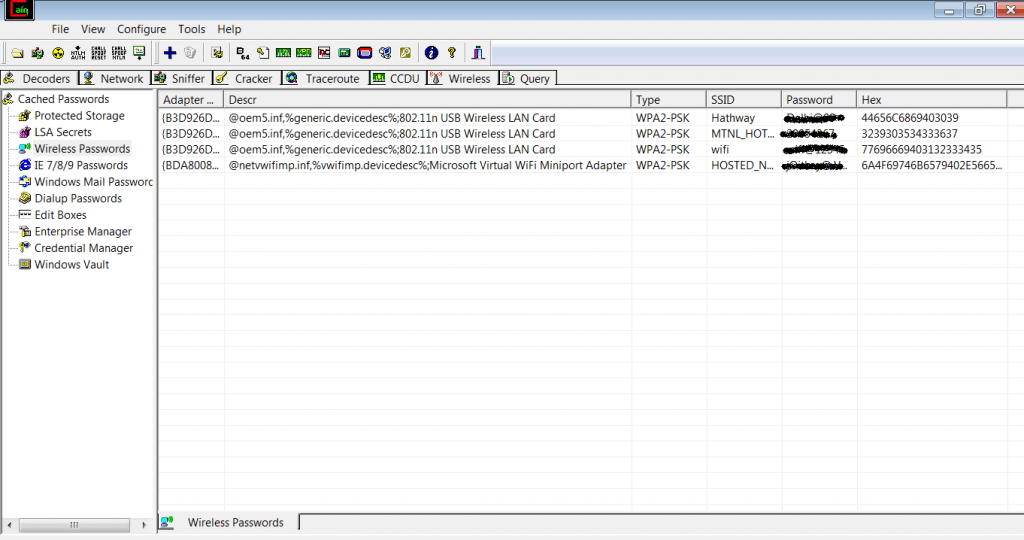Select Cached Passwords tree root
1024x540 pixels.
coord(63,99)
